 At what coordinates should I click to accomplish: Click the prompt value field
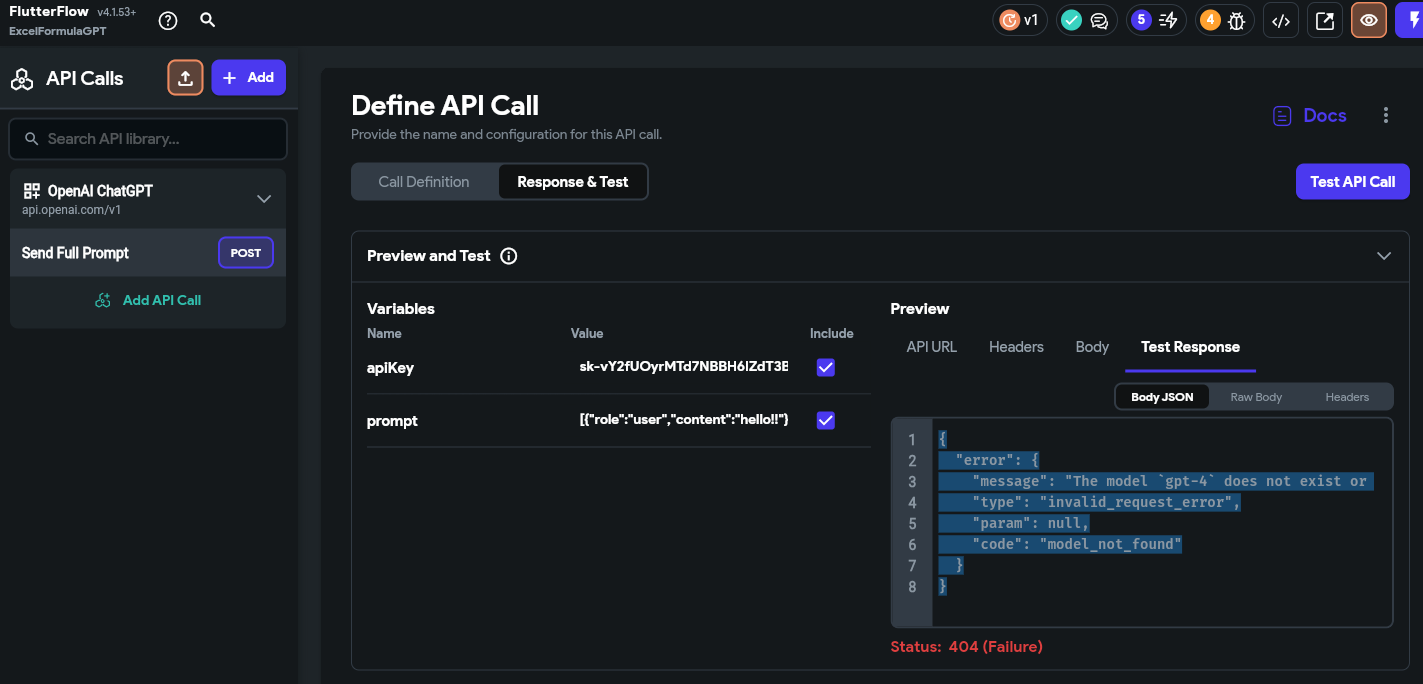tap(684, 420)
